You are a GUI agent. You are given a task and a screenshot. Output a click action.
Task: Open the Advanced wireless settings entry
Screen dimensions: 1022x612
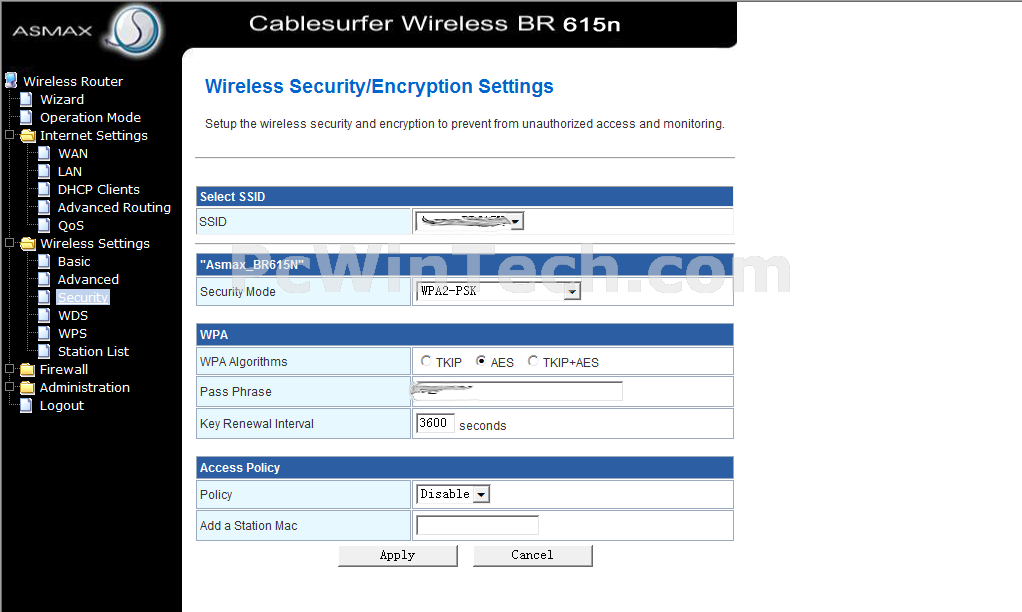88,280
